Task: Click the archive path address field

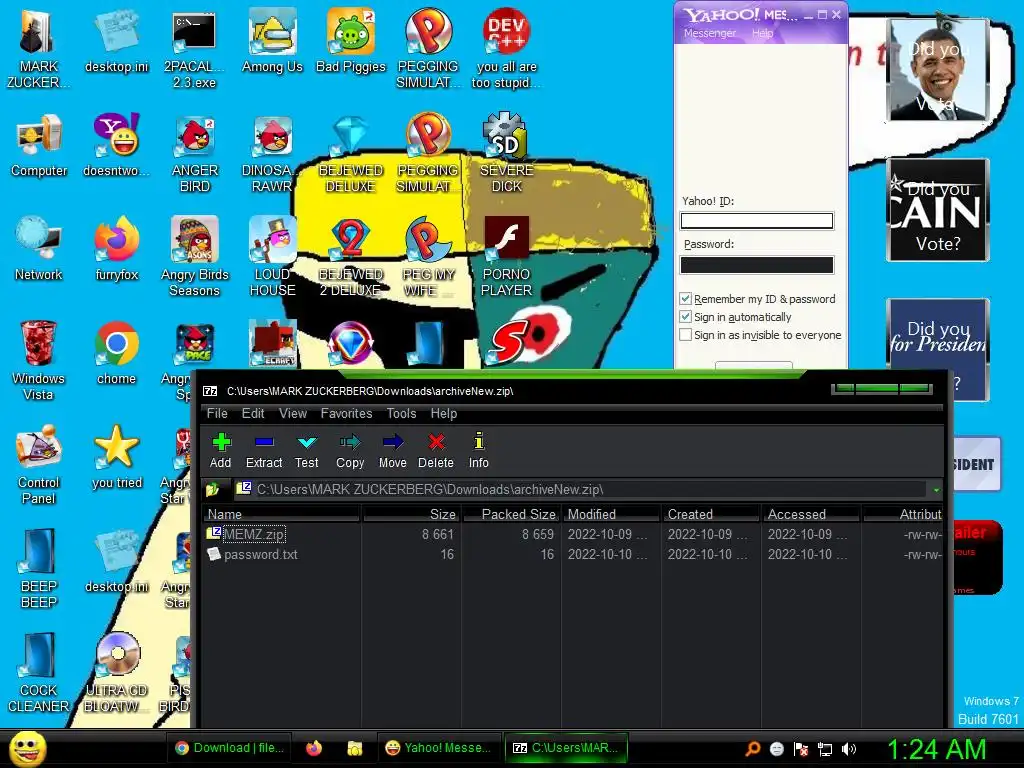Action: (x=580, y=489)
